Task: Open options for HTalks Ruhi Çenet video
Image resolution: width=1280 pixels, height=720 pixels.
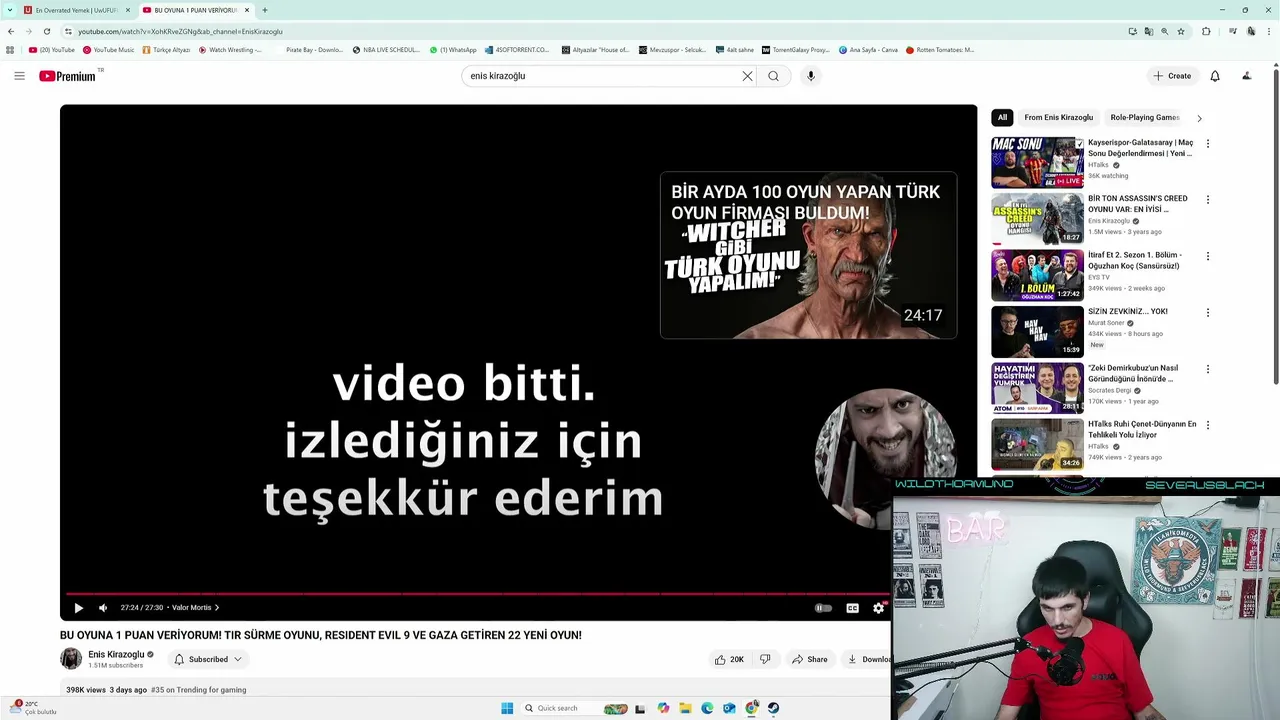Action: click(x=1207, y=425)
